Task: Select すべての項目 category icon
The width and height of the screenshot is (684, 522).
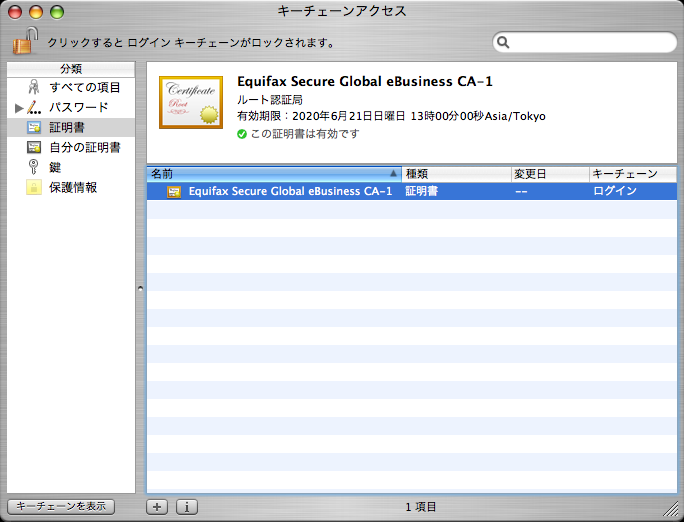Action: [34, 87]
